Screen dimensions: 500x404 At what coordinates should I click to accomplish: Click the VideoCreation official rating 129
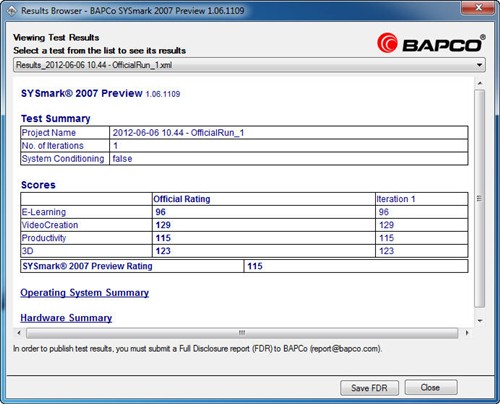click(163, 225)
